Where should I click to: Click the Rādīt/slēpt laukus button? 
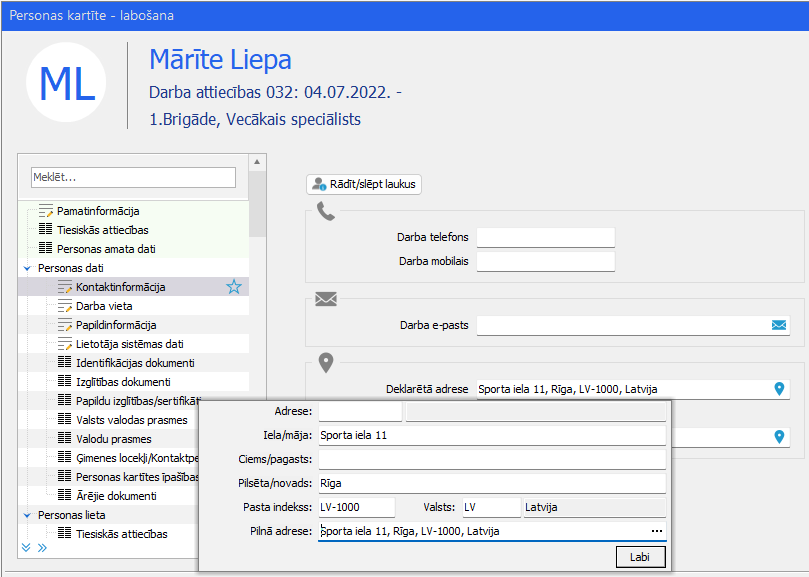tap(364, 184)
